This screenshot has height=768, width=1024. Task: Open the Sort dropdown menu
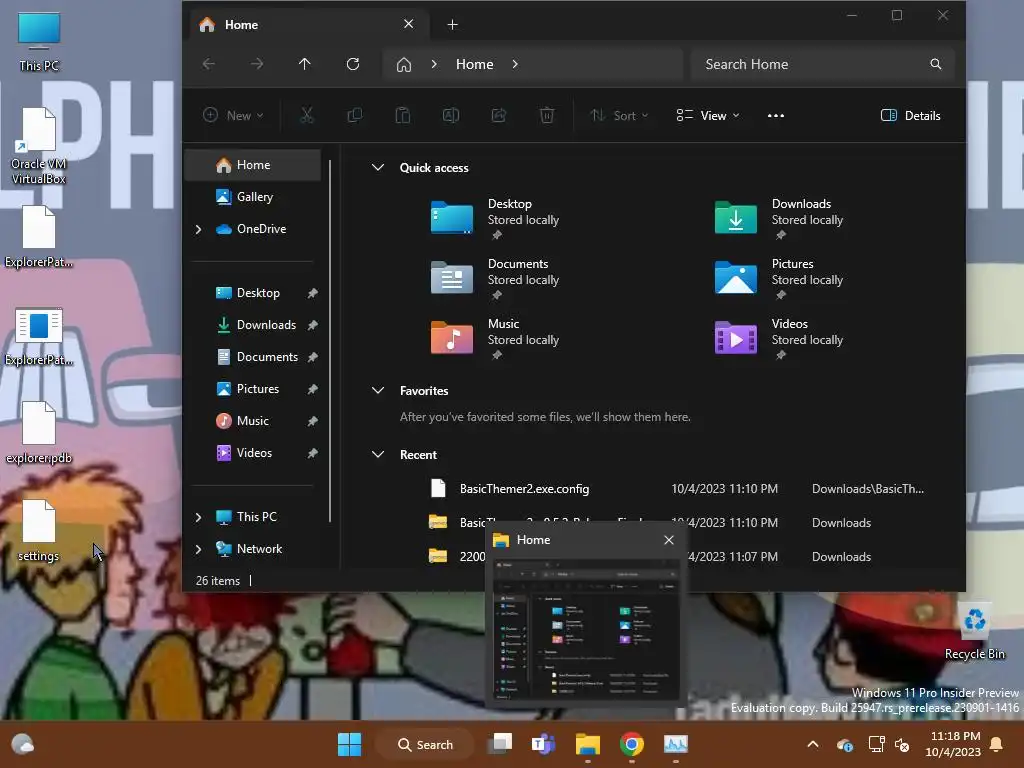(619, 116)
